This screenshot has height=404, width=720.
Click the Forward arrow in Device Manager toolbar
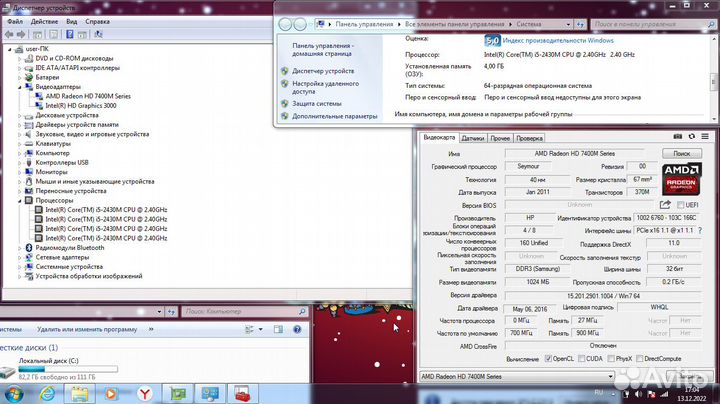coord(21,34)
